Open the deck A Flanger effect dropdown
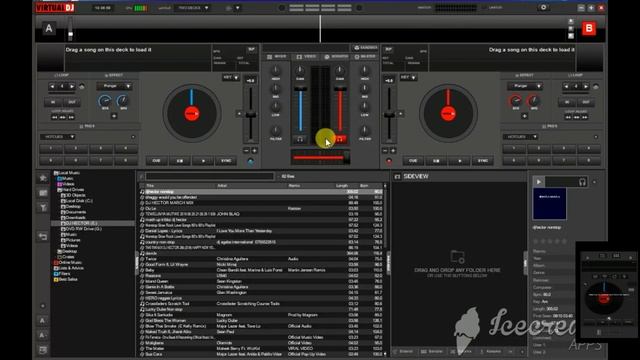Screen dimensions: 640x360 pos(114,87)
